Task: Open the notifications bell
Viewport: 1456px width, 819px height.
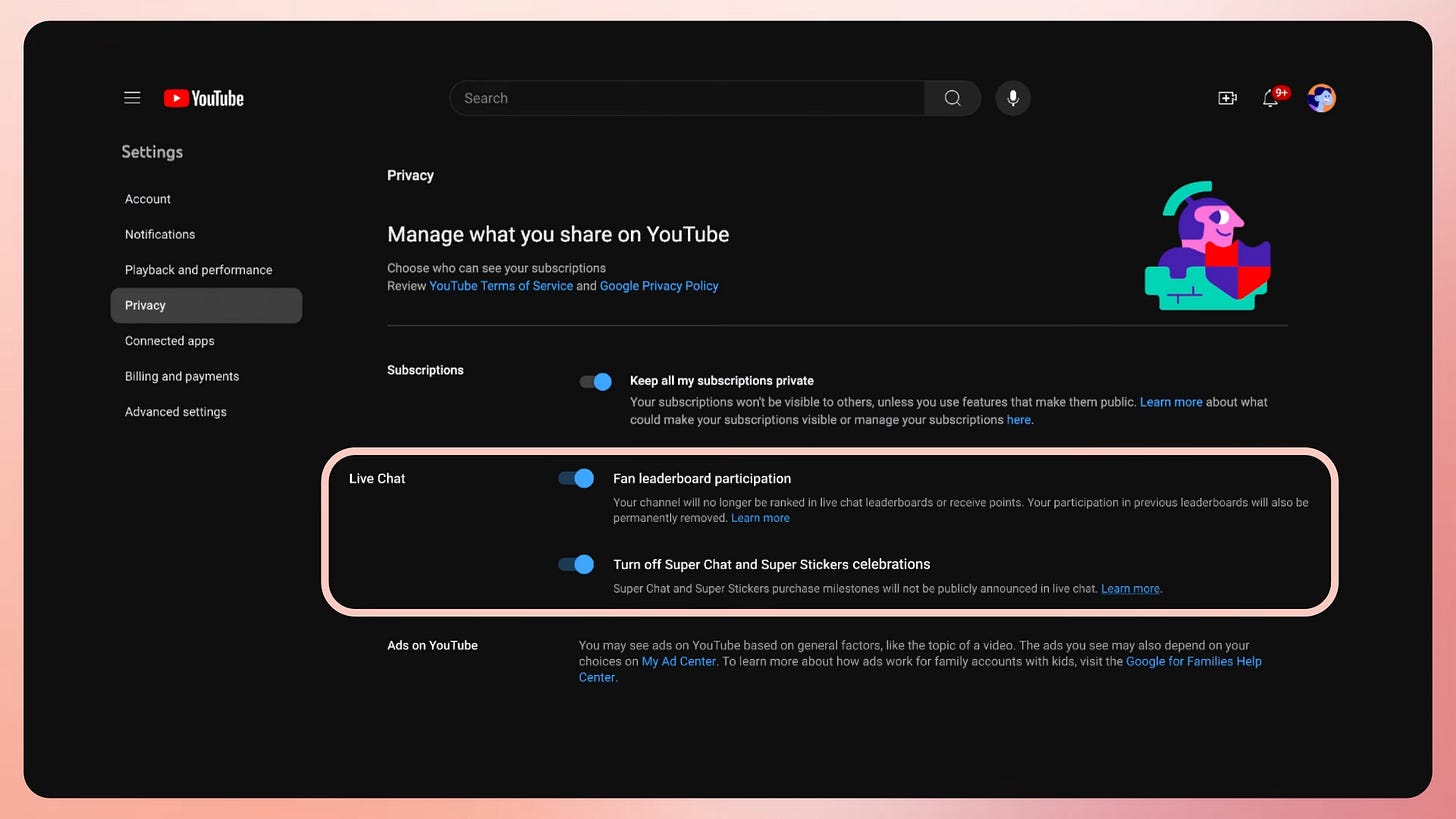Action: (1271, 98)
